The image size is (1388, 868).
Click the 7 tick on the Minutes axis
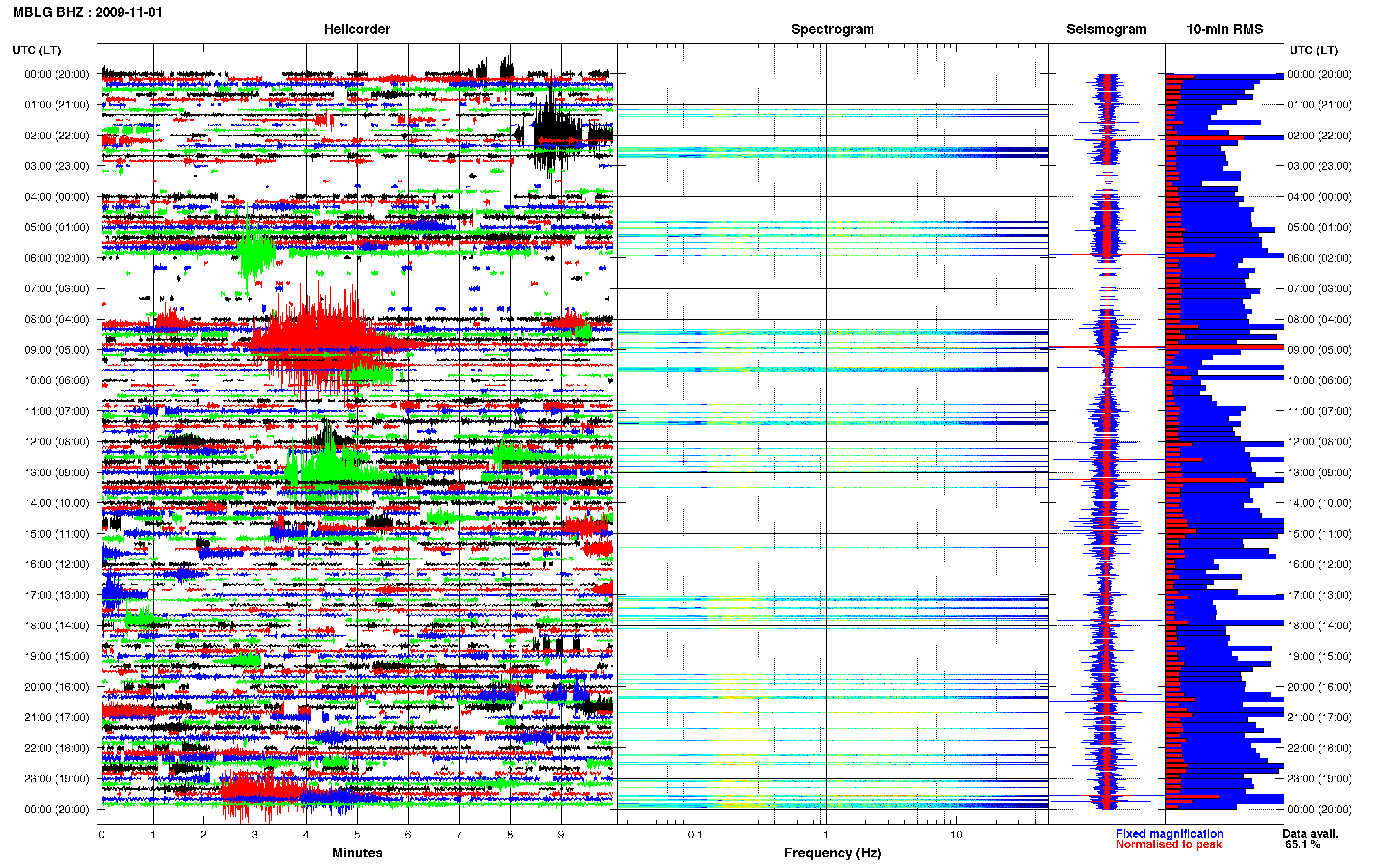pyautogui.click(x=458, y=835)
